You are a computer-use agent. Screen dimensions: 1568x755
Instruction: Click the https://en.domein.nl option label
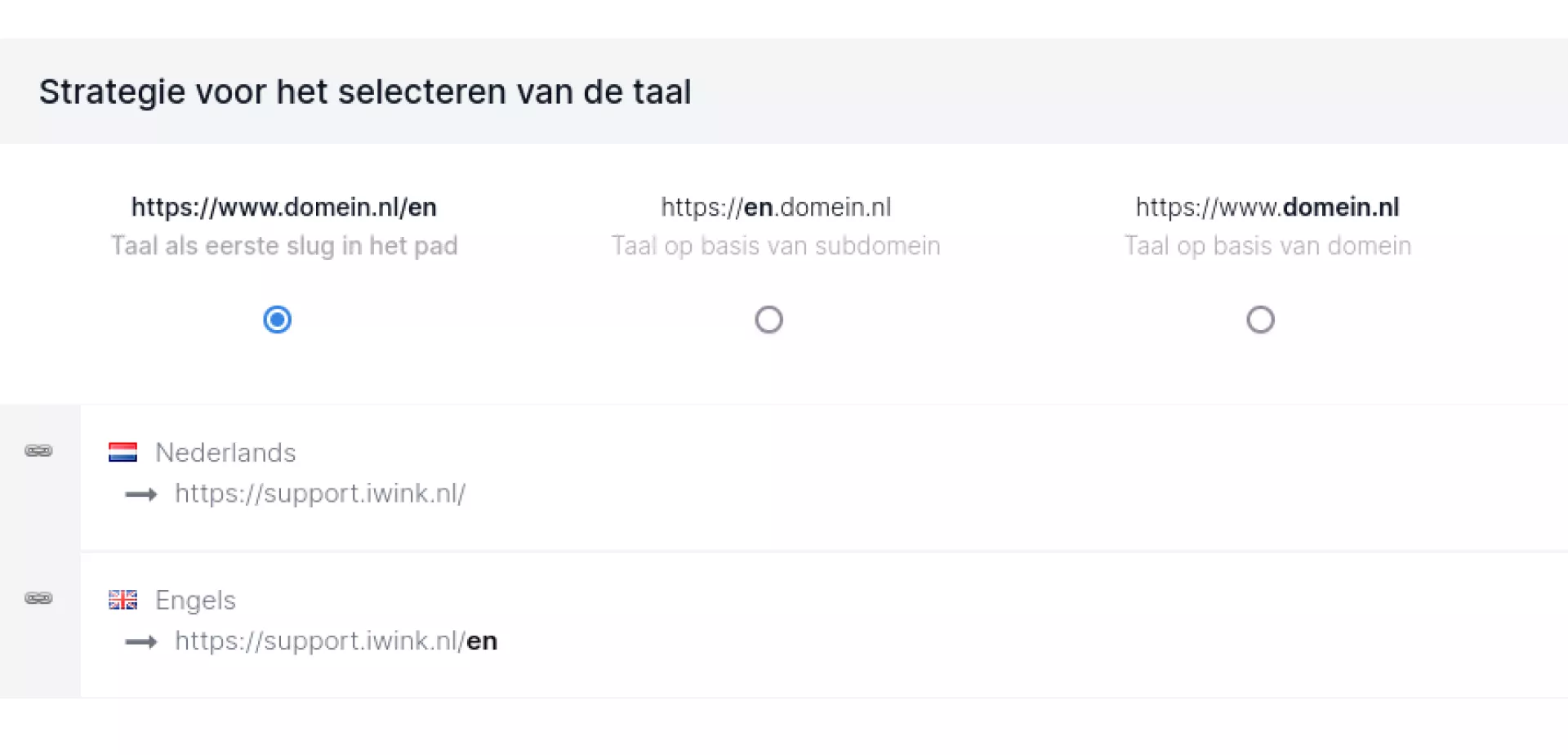coord(776,208)
